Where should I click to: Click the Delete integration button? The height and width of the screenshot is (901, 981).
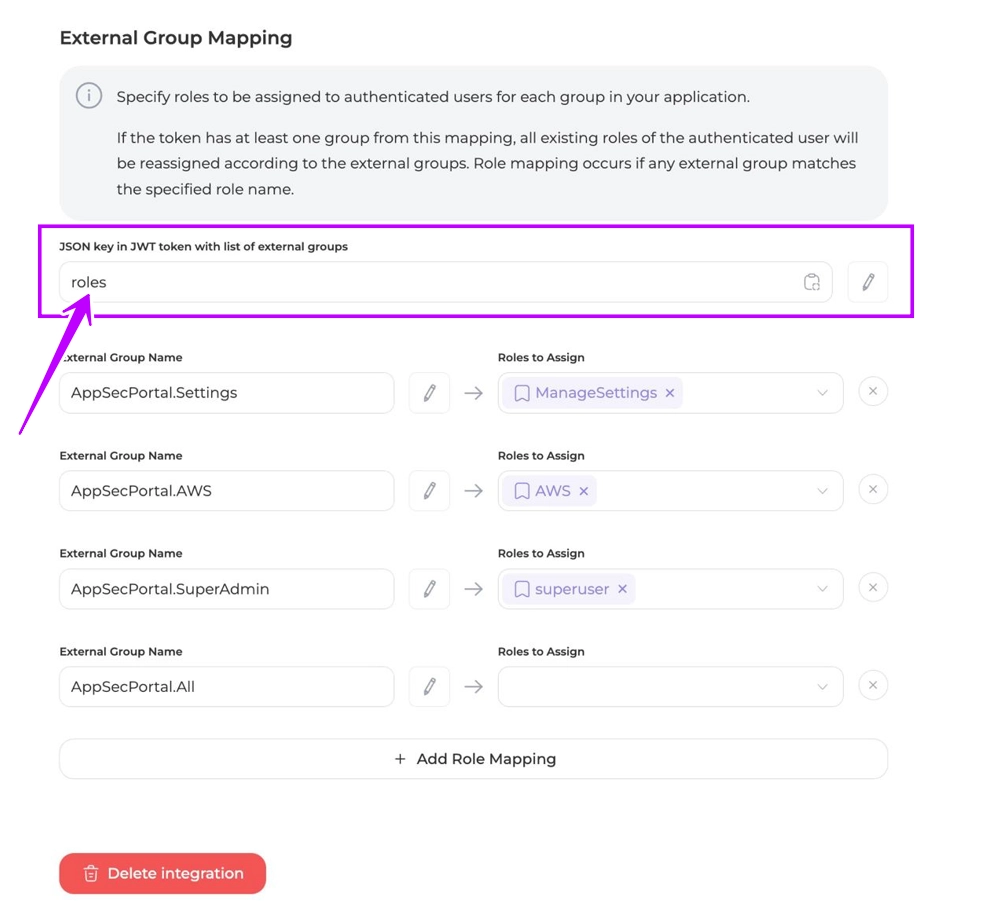162,873
